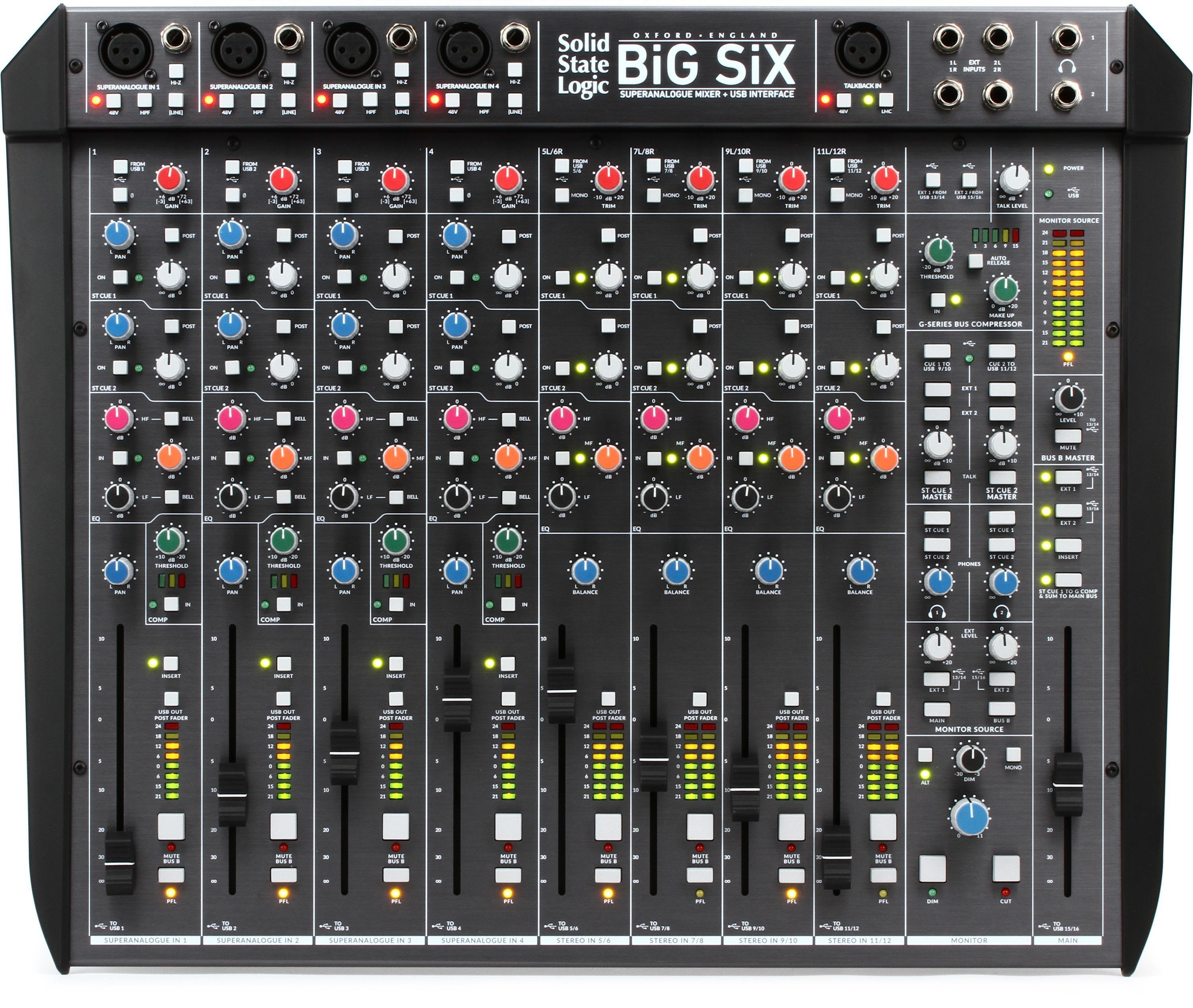Enable AUTO RELEASE on the G-Series Bus Compressor
1193x1008 pixels.
tap(976, 262)
